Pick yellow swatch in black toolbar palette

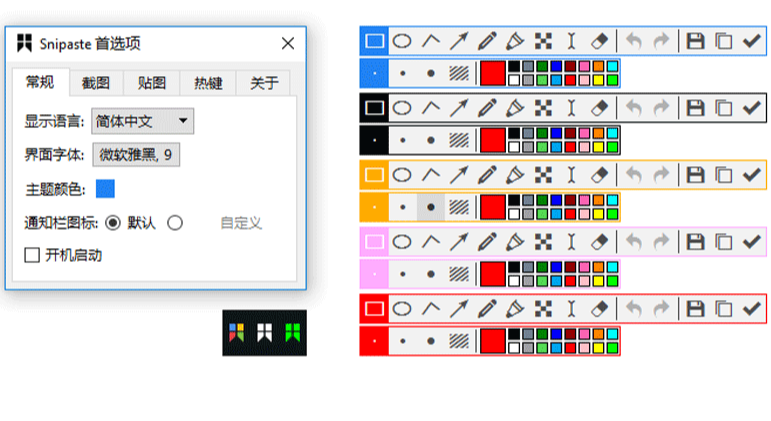598,147
